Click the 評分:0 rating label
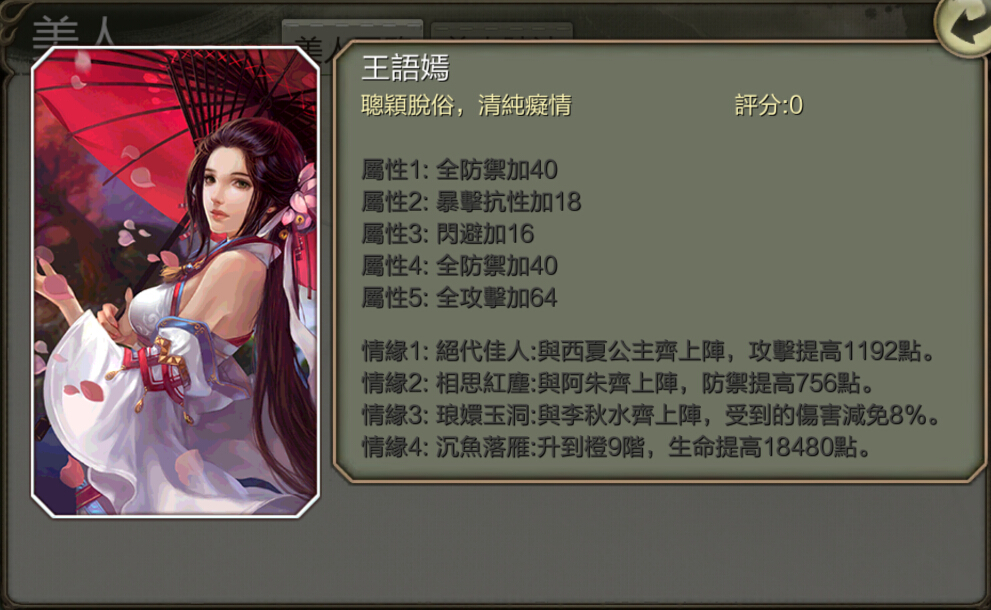Screen dimensions: 991x610 [769, 105]
